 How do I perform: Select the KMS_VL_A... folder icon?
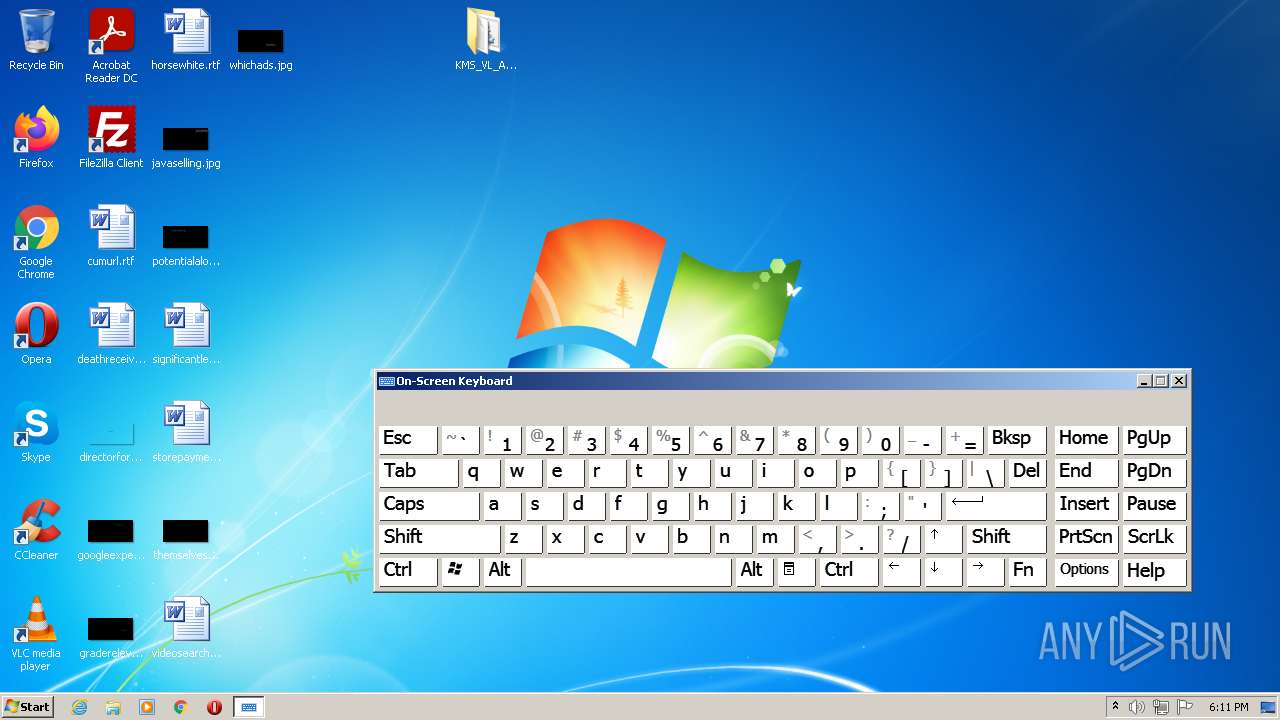(485, 41)
